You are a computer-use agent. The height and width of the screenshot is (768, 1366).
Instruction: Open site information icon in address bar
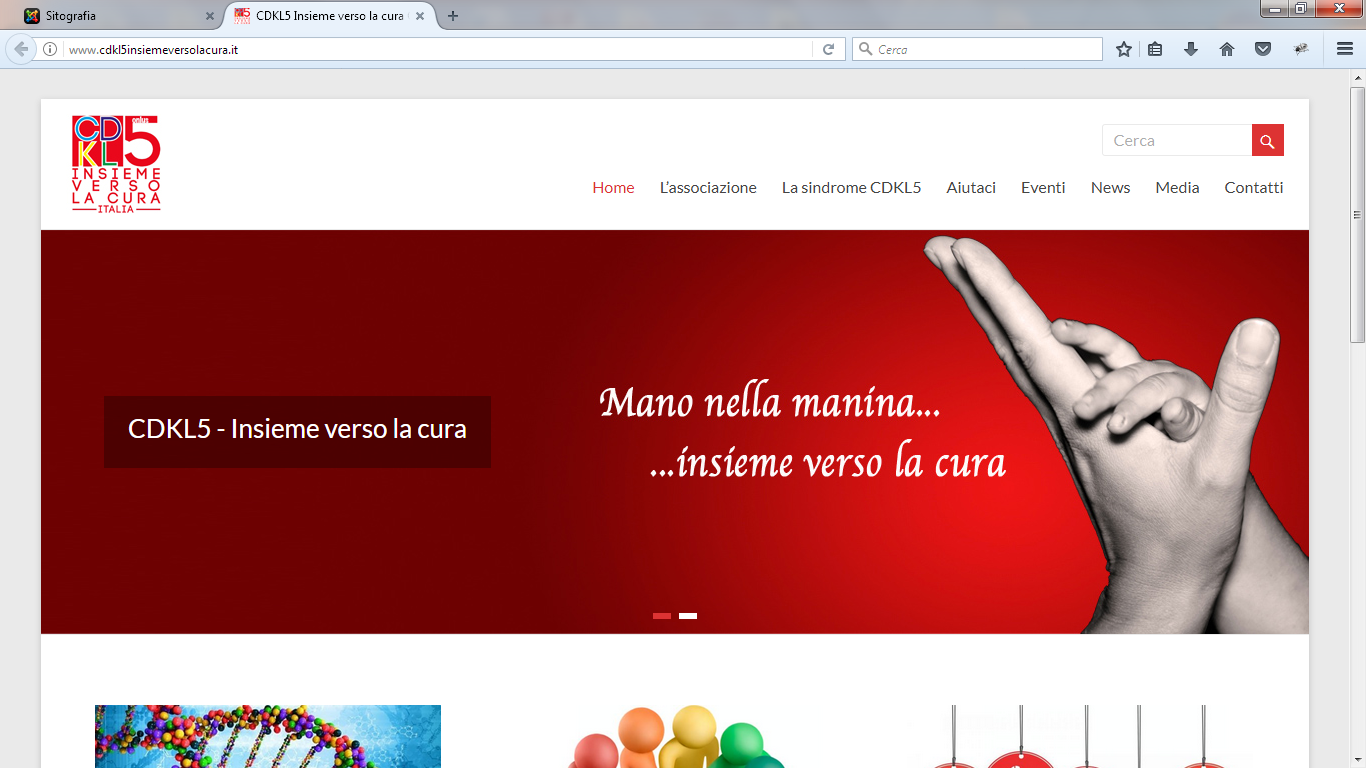pyautogui.click(x=50, y=49)
